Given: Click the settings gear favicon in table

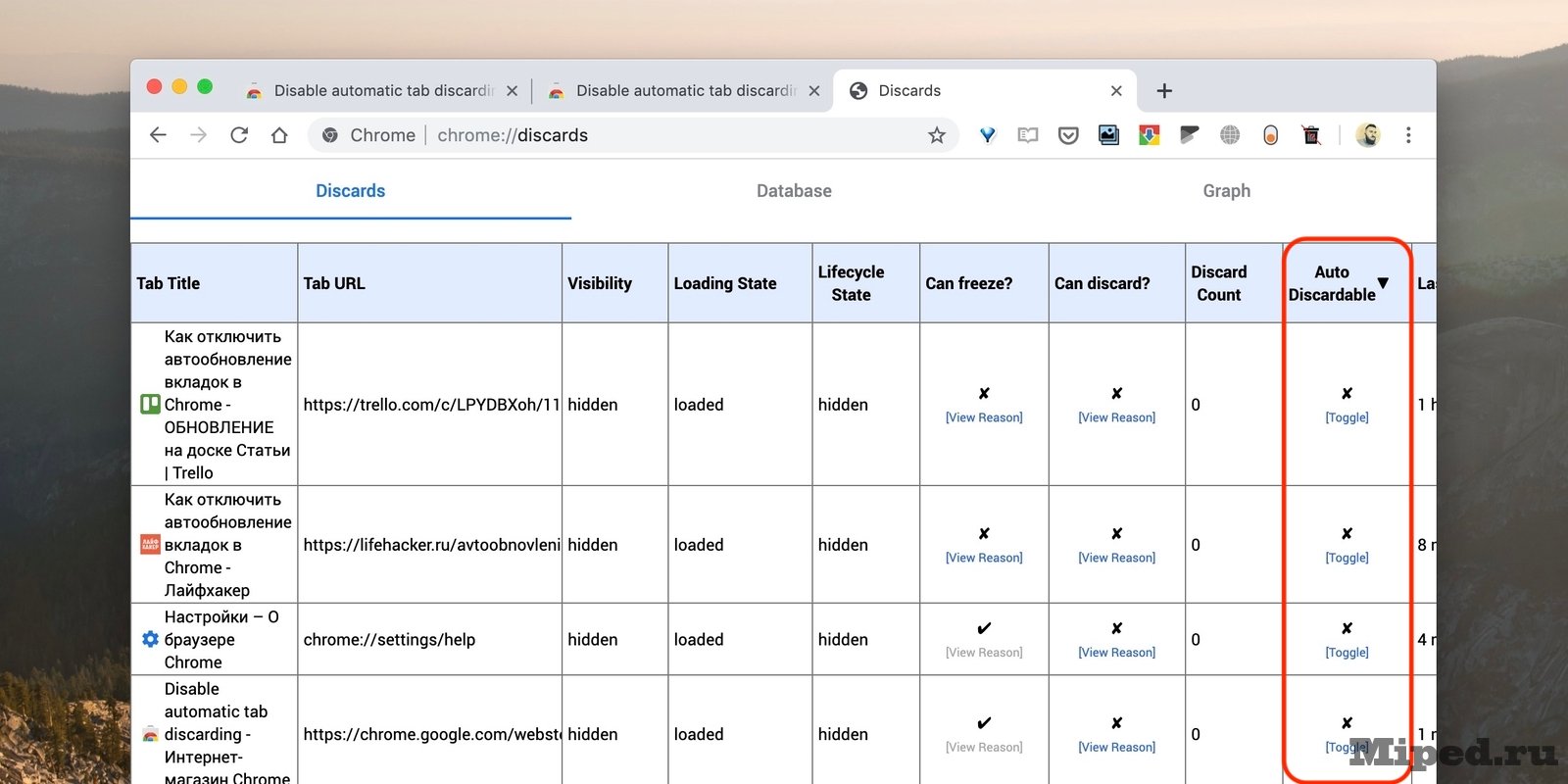Looking at the screenshot, I should 150,639.
